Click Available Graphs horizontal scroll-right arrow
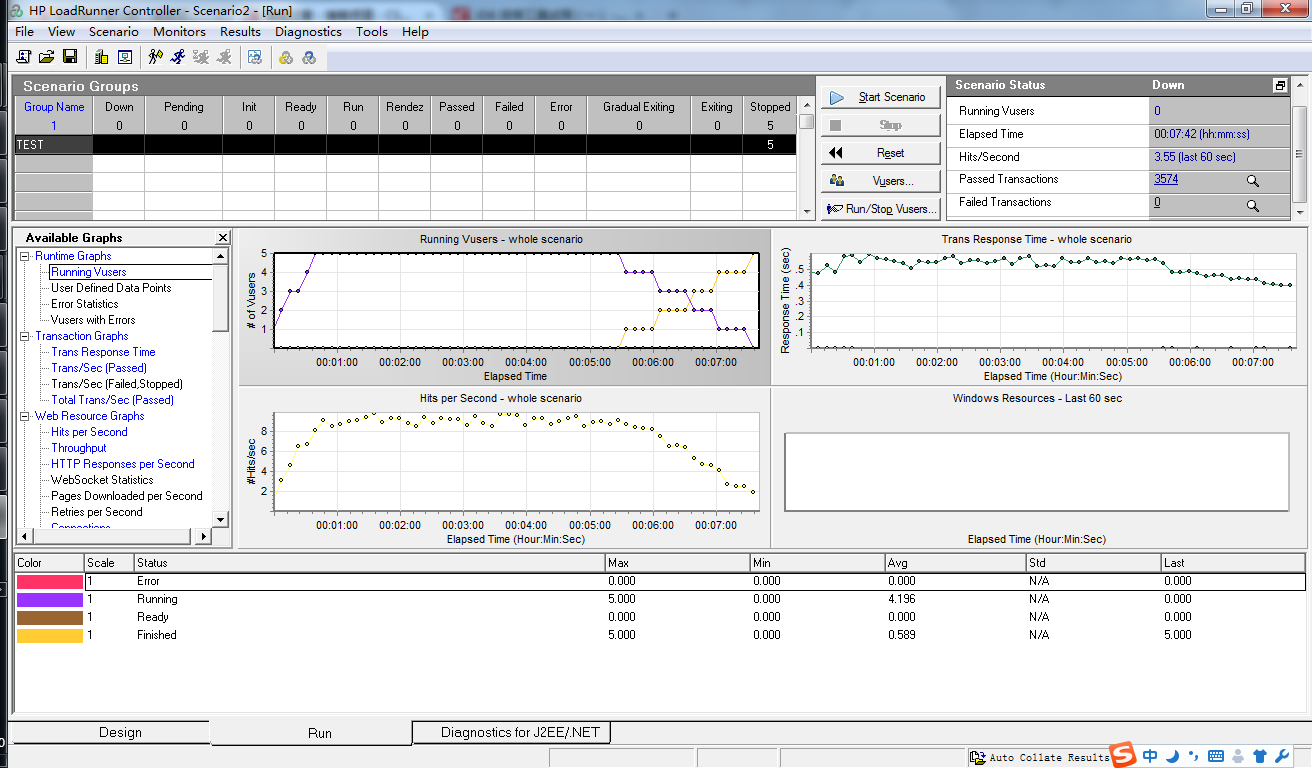Image resolution: width=1312 pixels, height=768 pixels. point(204,537)
